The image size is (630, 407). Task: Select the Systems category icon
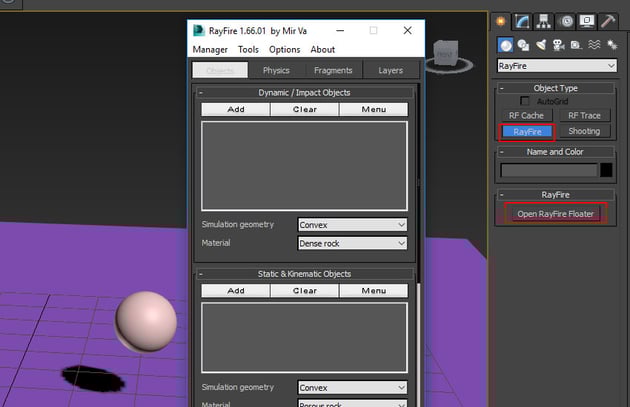tap(612, 45)
